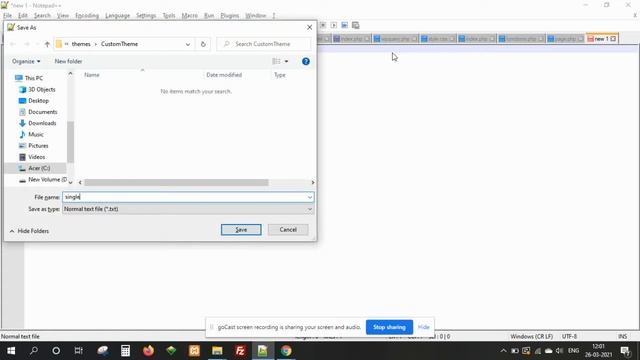Open the view options dropdown arrow
This screenshot has width=640, height=360.
(286, 61)
